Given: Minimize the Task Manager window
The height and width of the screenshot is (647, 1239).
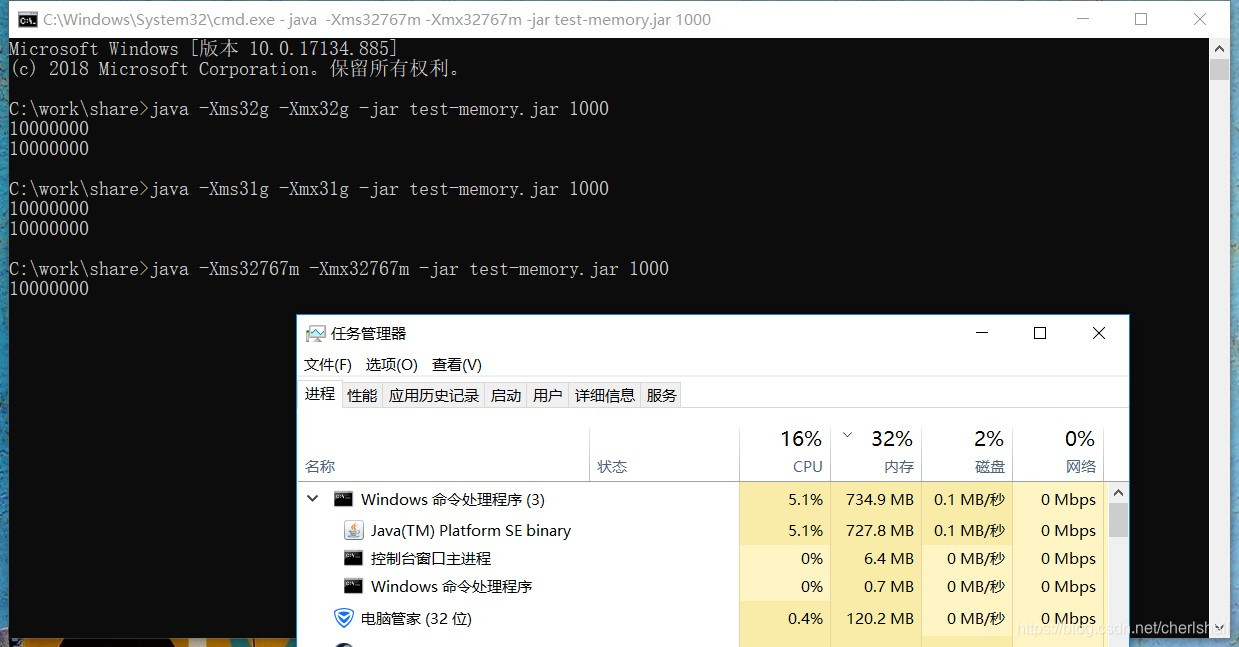Looking at the screenshot, I should coord(981,333).
